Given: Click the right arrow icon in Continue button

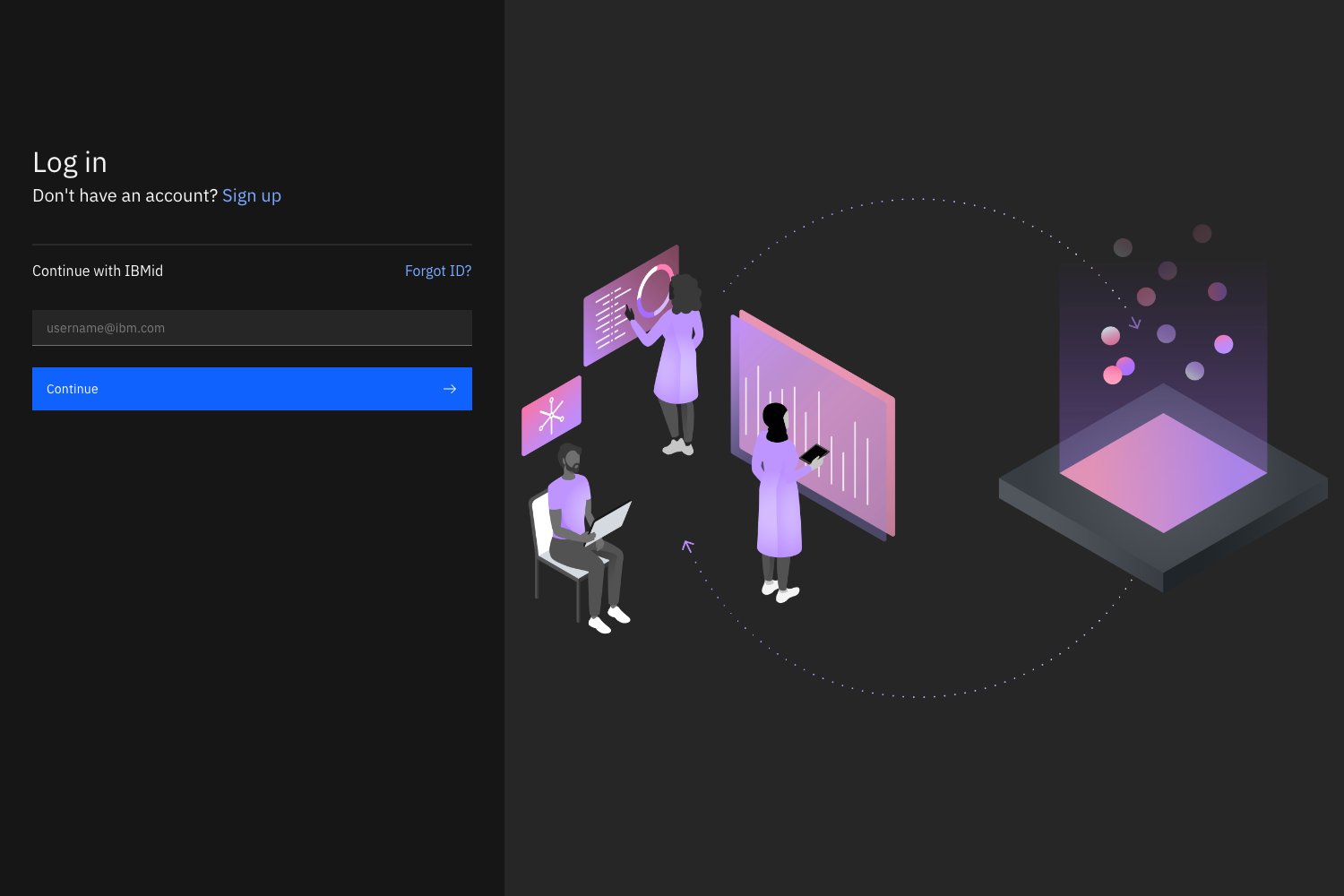Looking at the screenshot, I should [x=450, y=389].
